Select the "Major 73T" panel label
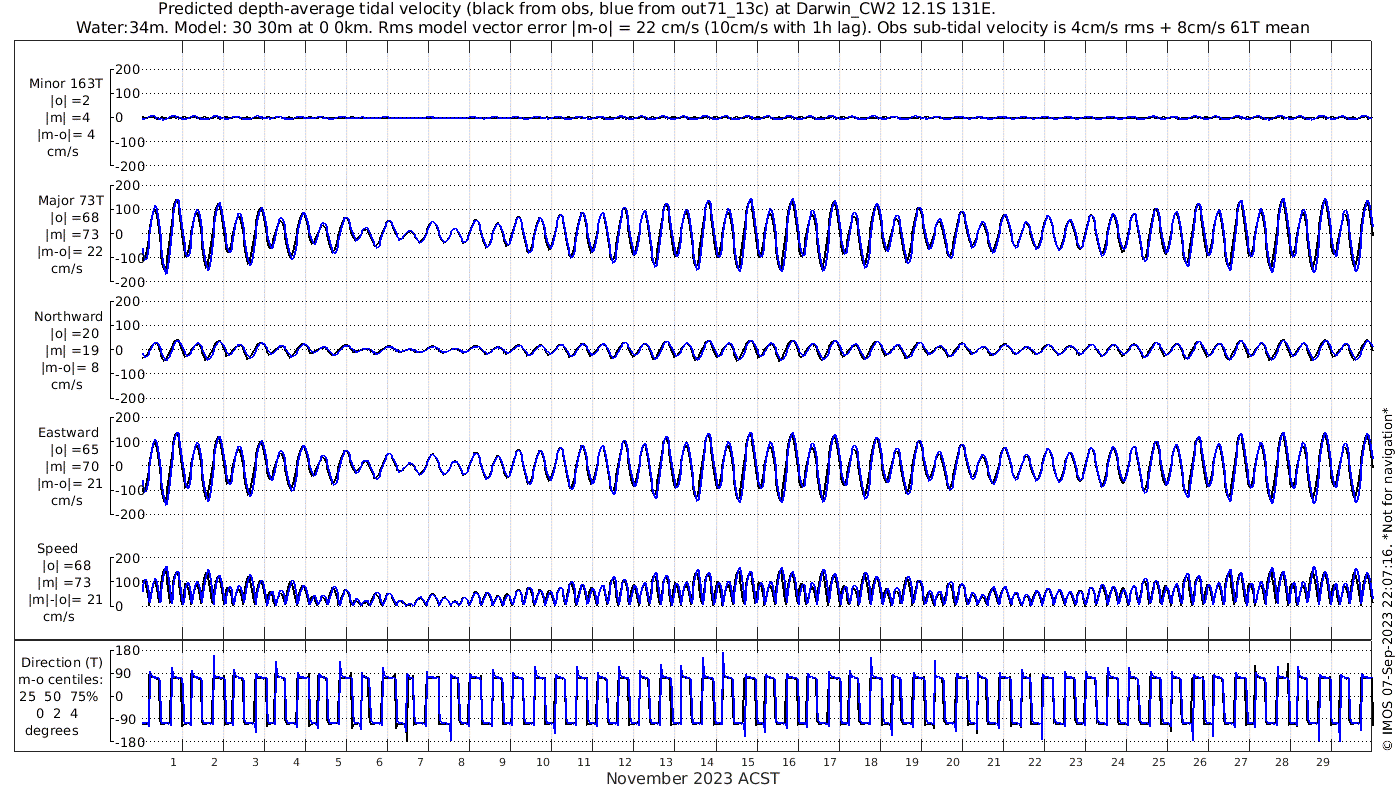Viewport: 1400px width, 800px height. 70,201
